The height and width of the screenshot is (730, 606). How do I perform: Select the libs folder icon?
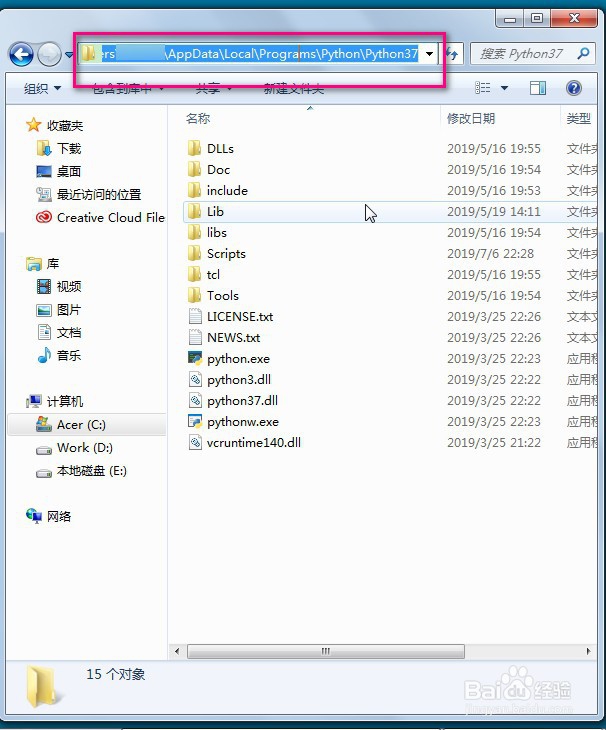(x=195, y=233)
